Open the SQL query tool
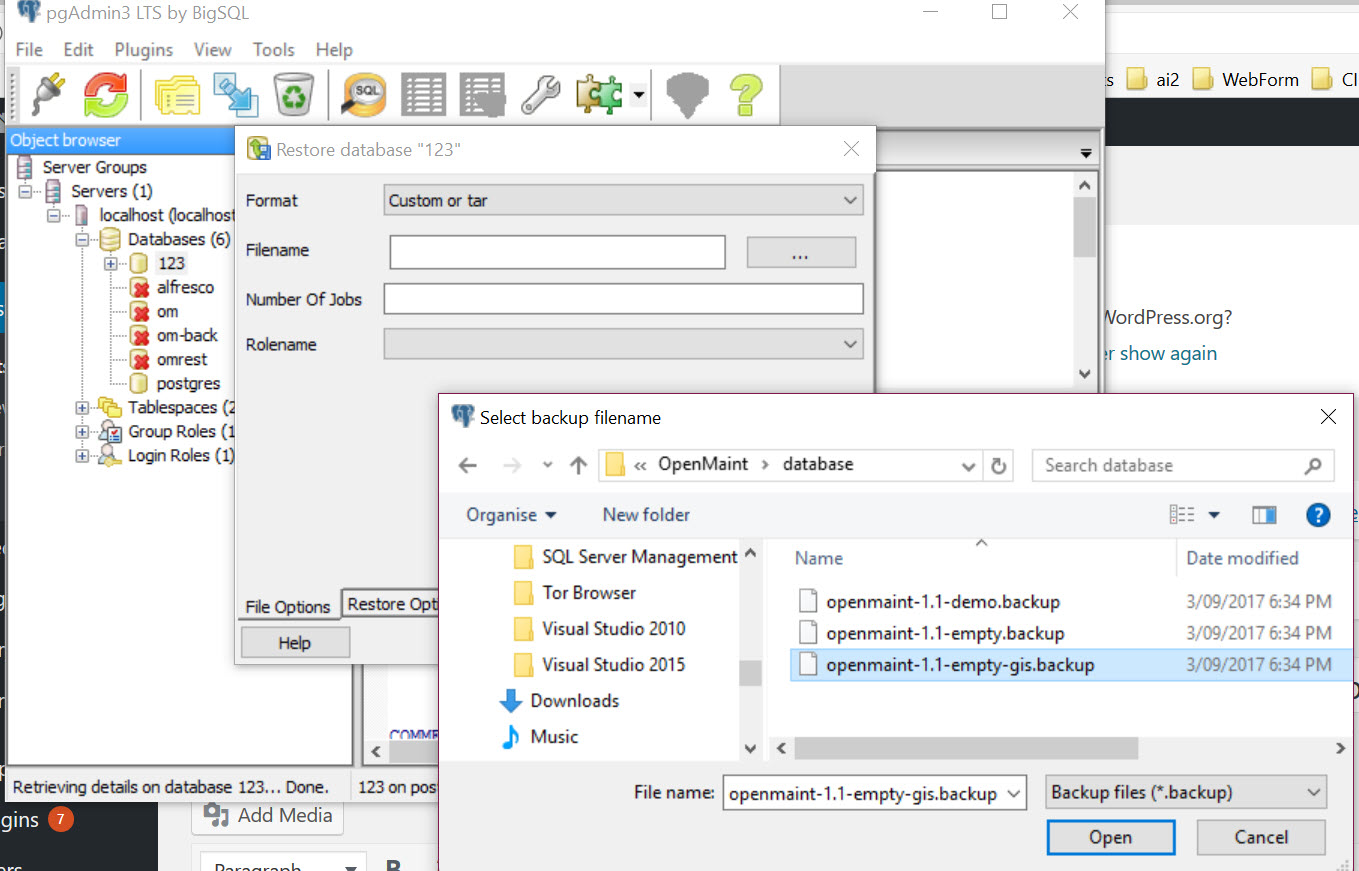1359x871 pixels. point(362,94)
